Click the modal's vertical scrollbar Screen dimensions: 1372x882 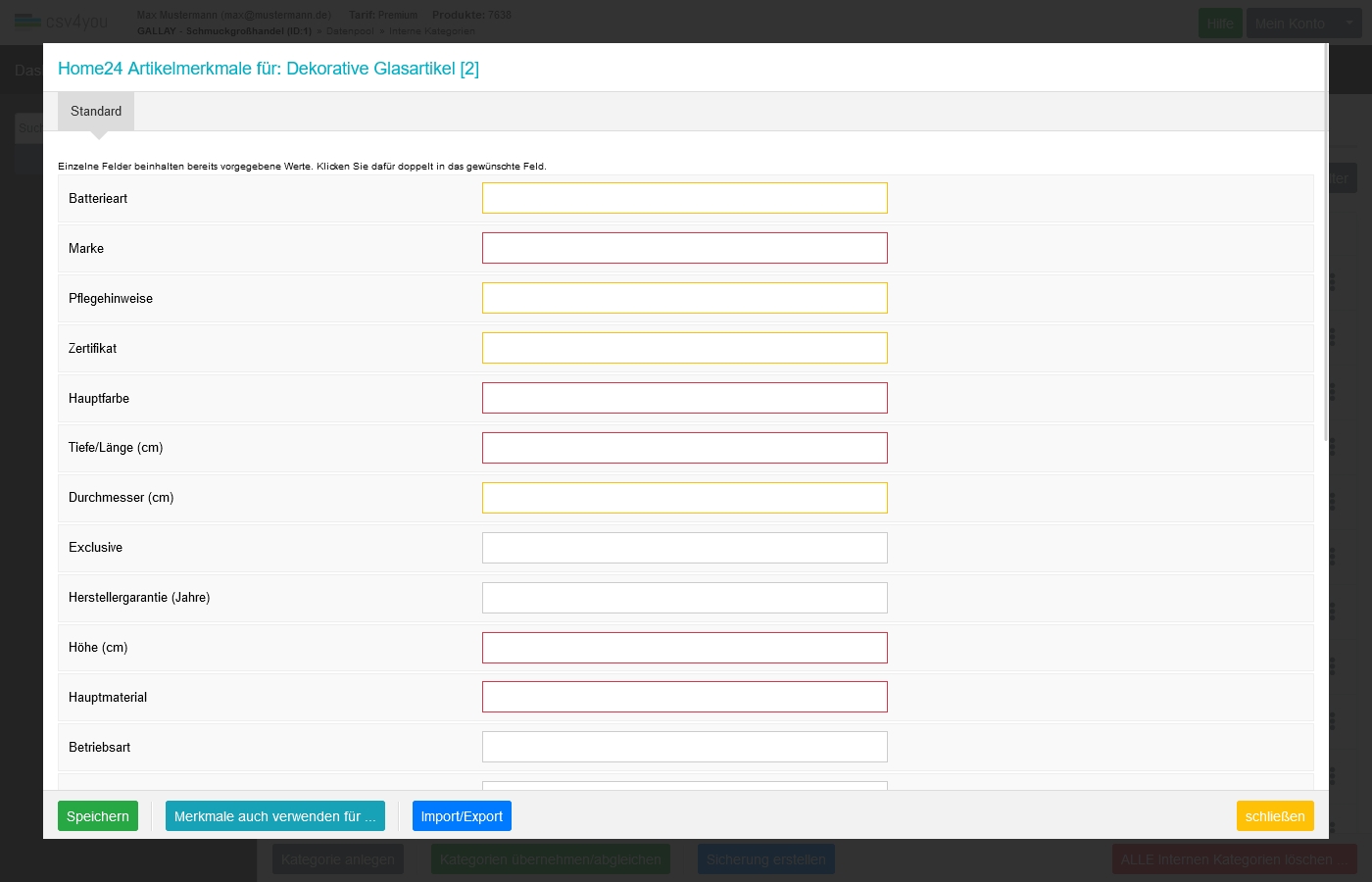point(1326,245)
